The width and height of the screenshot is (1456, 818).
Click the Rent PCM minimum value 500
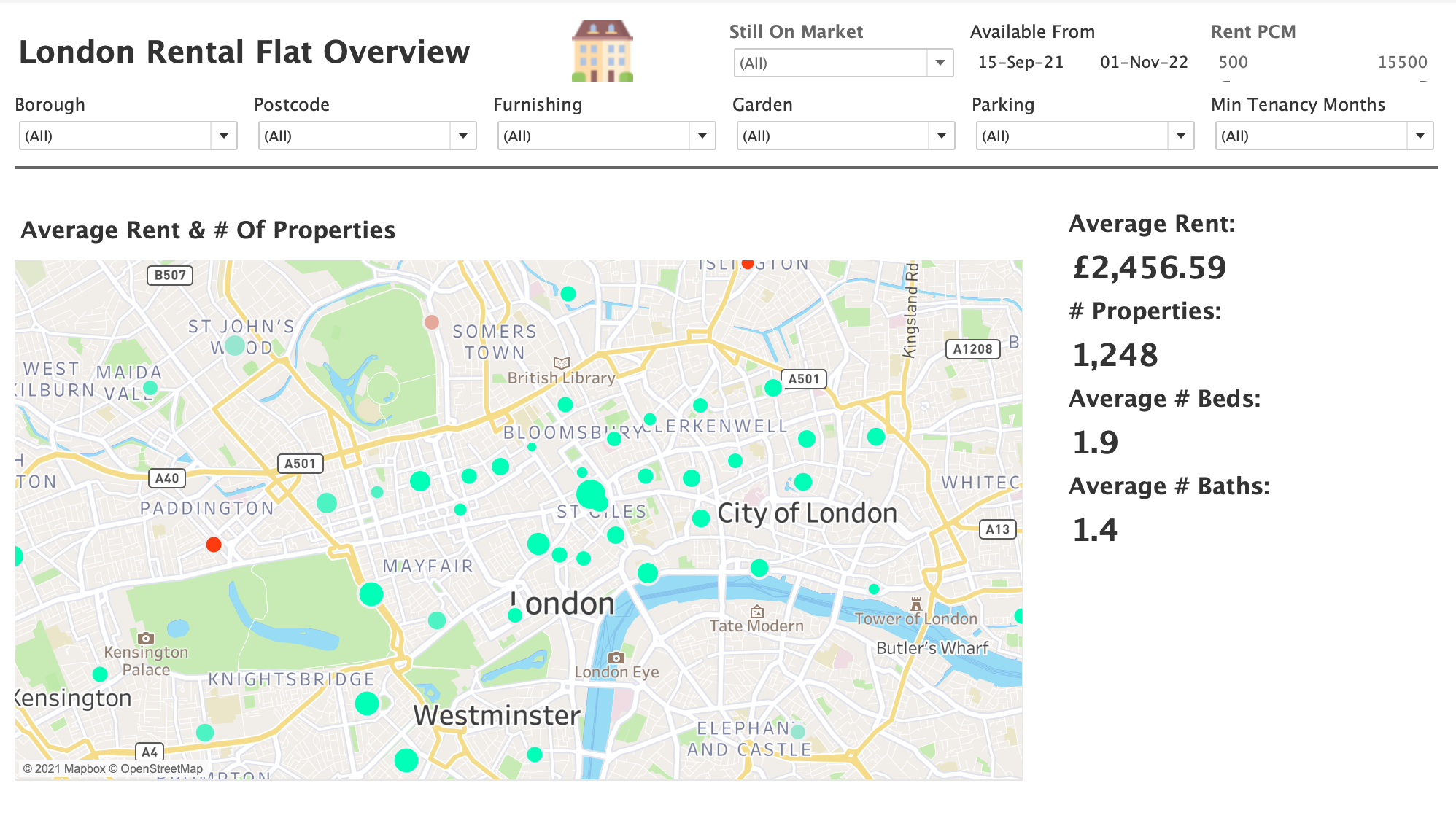(x=1233, y=63)
